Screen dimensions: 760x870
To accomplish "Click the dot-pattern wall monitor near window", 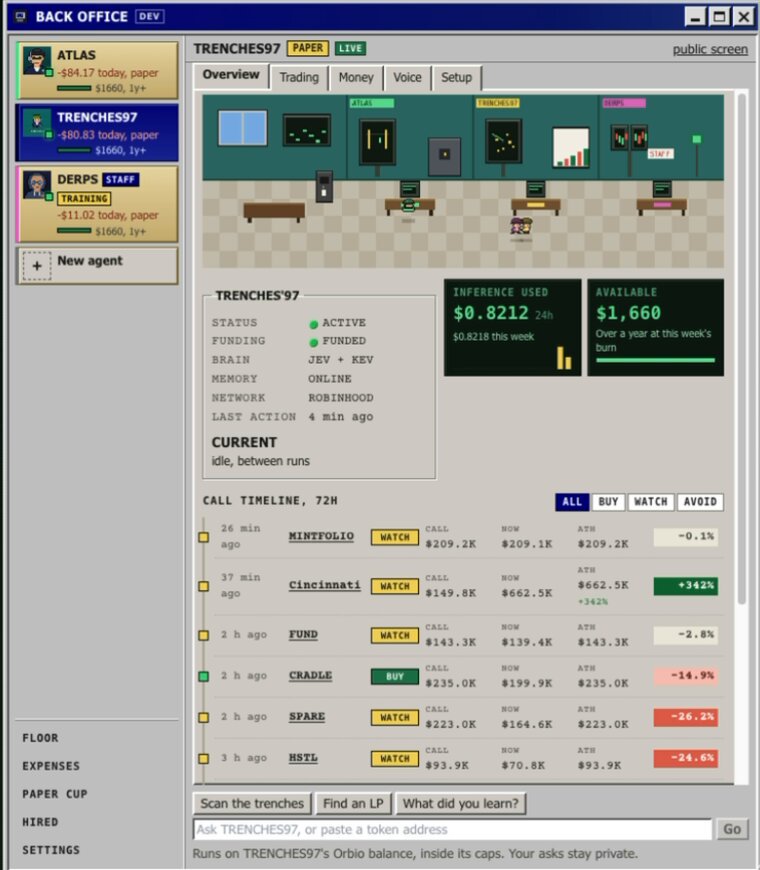I will pos(307,131).
